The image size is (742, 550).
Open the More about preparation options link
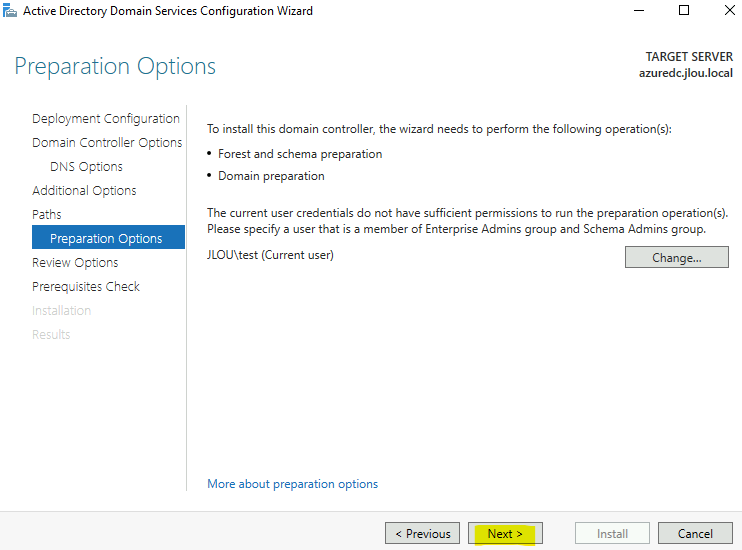click(x=292, y=484)
